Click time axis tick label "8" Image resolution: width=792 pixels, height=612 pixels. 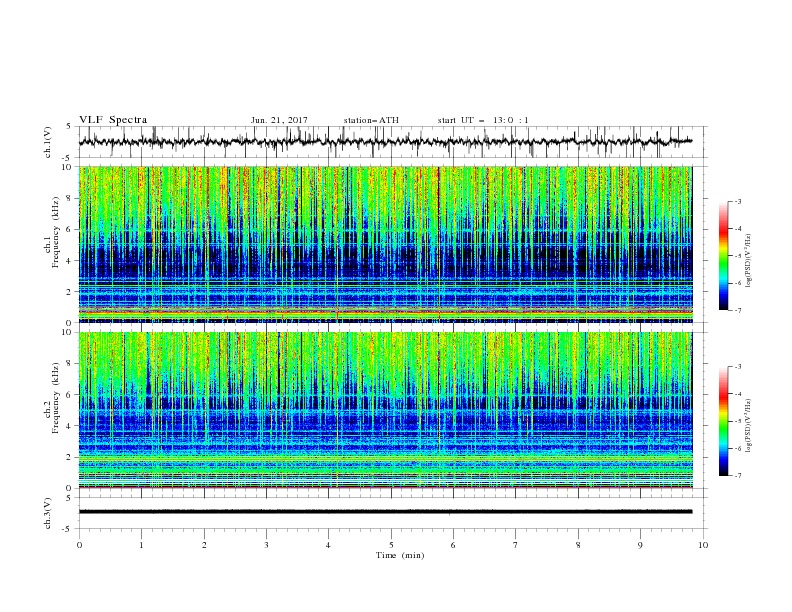tap(578, 545)
